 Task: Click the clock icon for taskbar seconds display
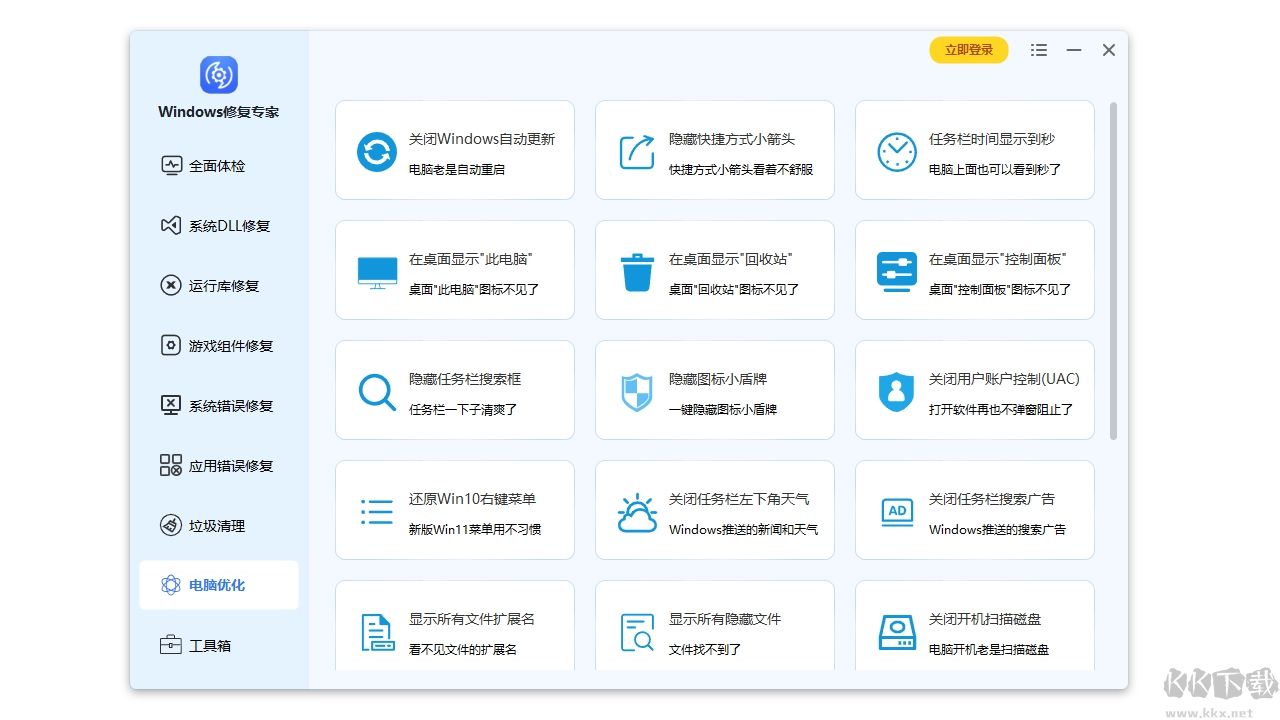pos(896,150)
